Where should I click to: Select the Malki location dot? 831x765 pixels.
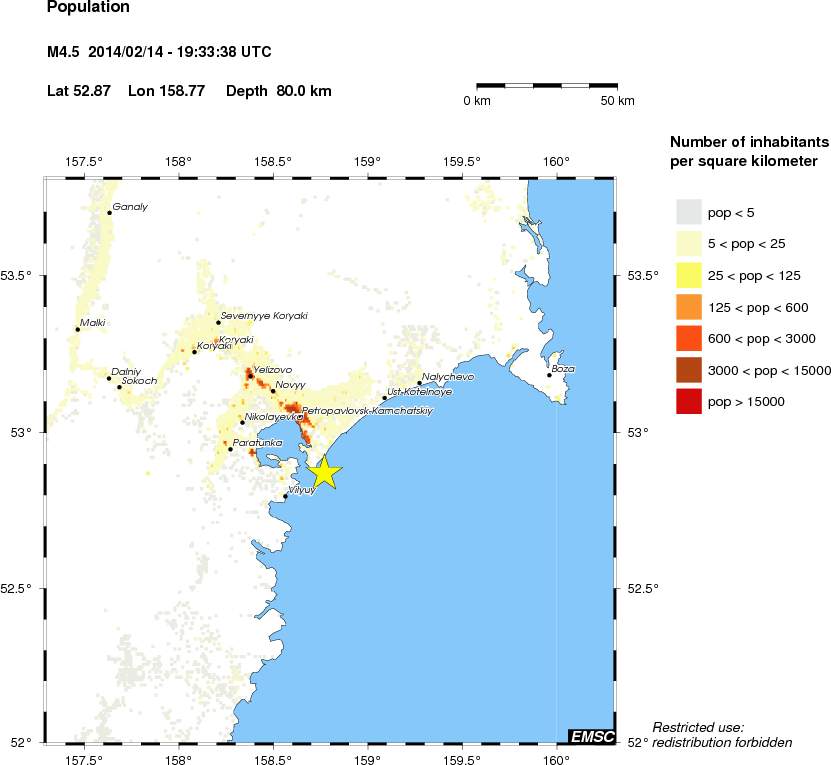pyautogui.click(x=77, y=329)
